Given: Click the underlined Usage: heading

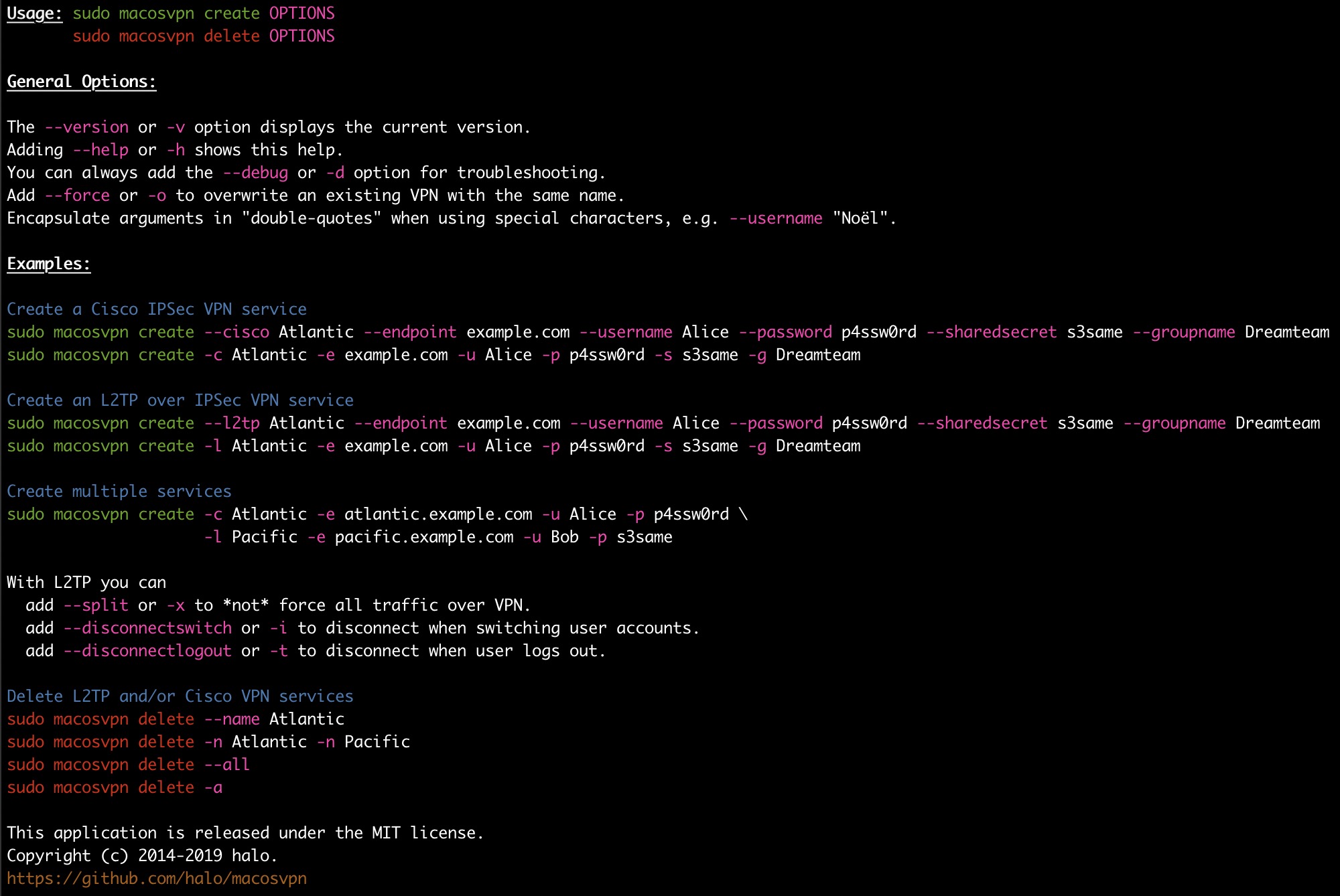Looking at the screenshot, I should [34, 13].
